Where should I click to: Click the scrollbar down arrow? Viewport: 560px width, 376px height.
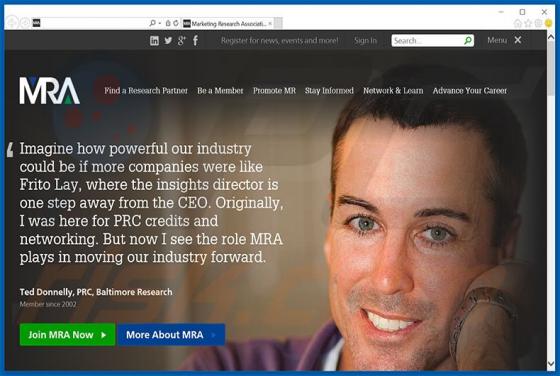click(551, 364)
